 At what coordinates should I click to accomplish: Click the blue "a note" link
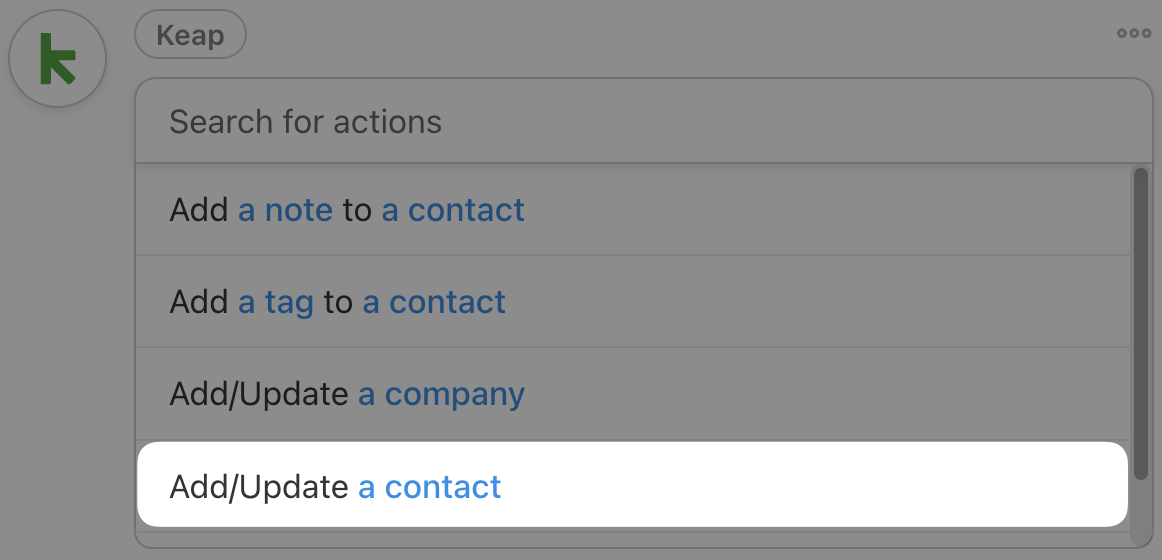click(x=285, y=210)
